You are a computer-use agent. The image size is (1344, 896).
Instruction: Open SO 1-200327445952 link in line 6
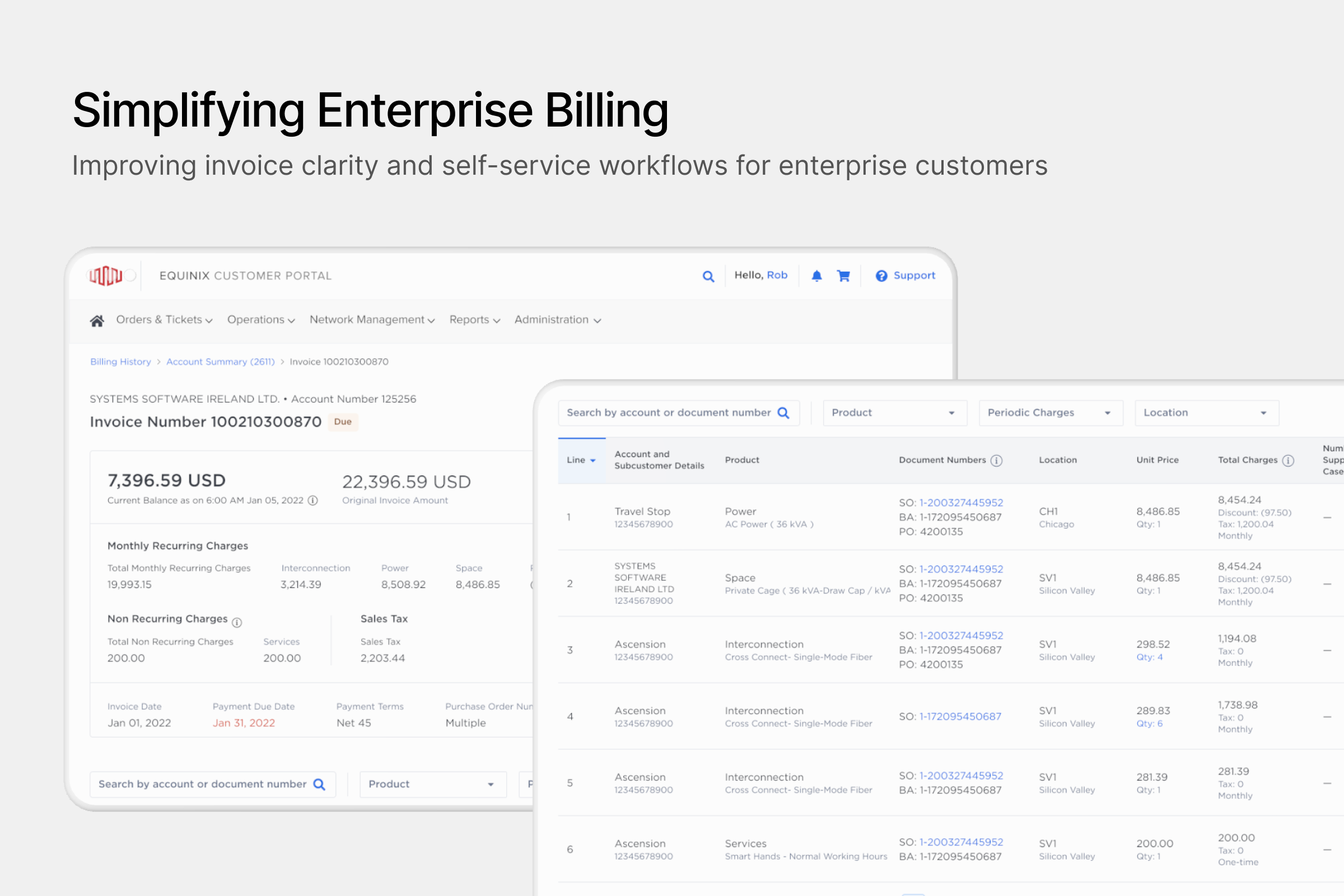[x=960, y=842]
